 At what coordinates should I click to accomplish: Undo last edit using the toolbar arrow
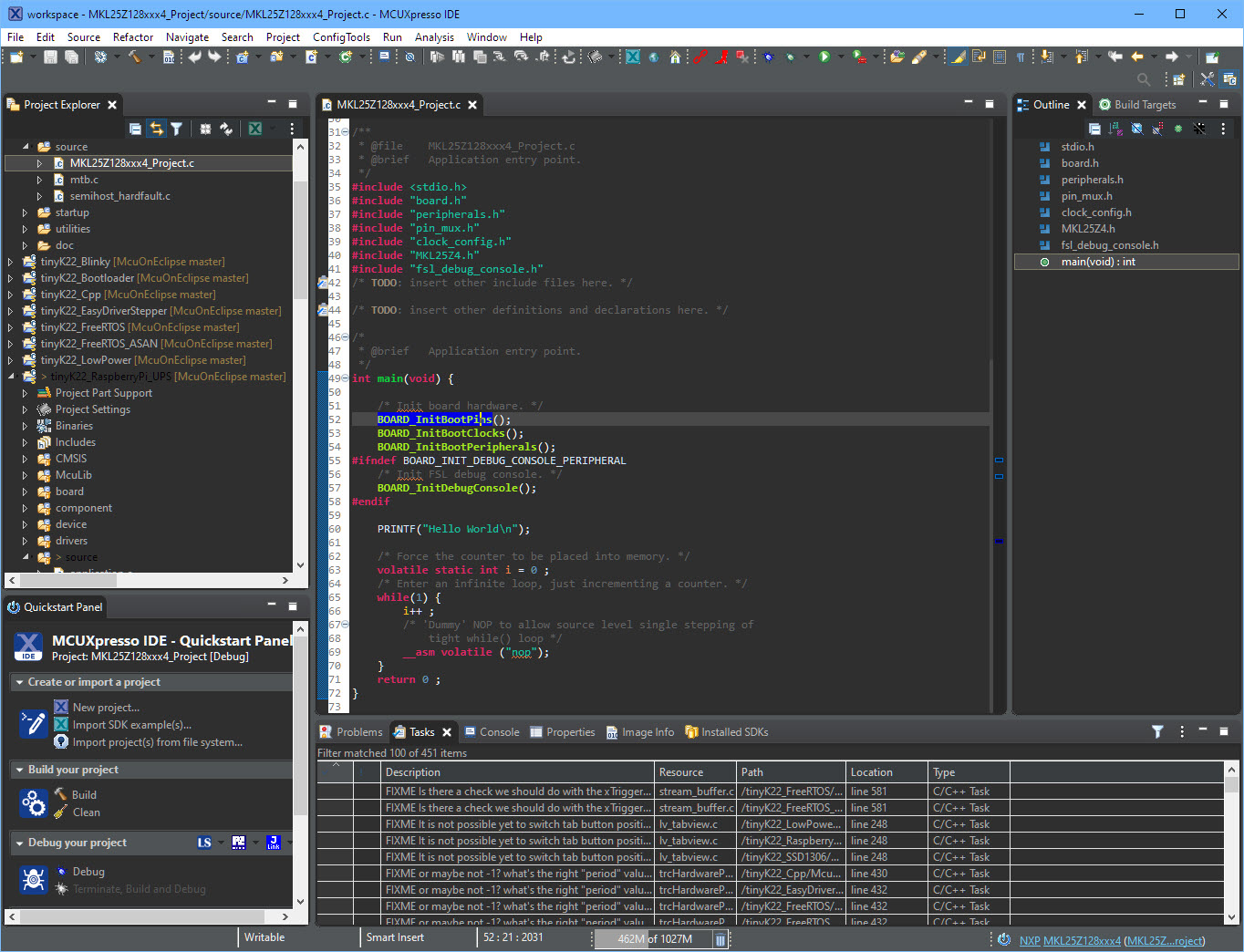tap(196, 56)
